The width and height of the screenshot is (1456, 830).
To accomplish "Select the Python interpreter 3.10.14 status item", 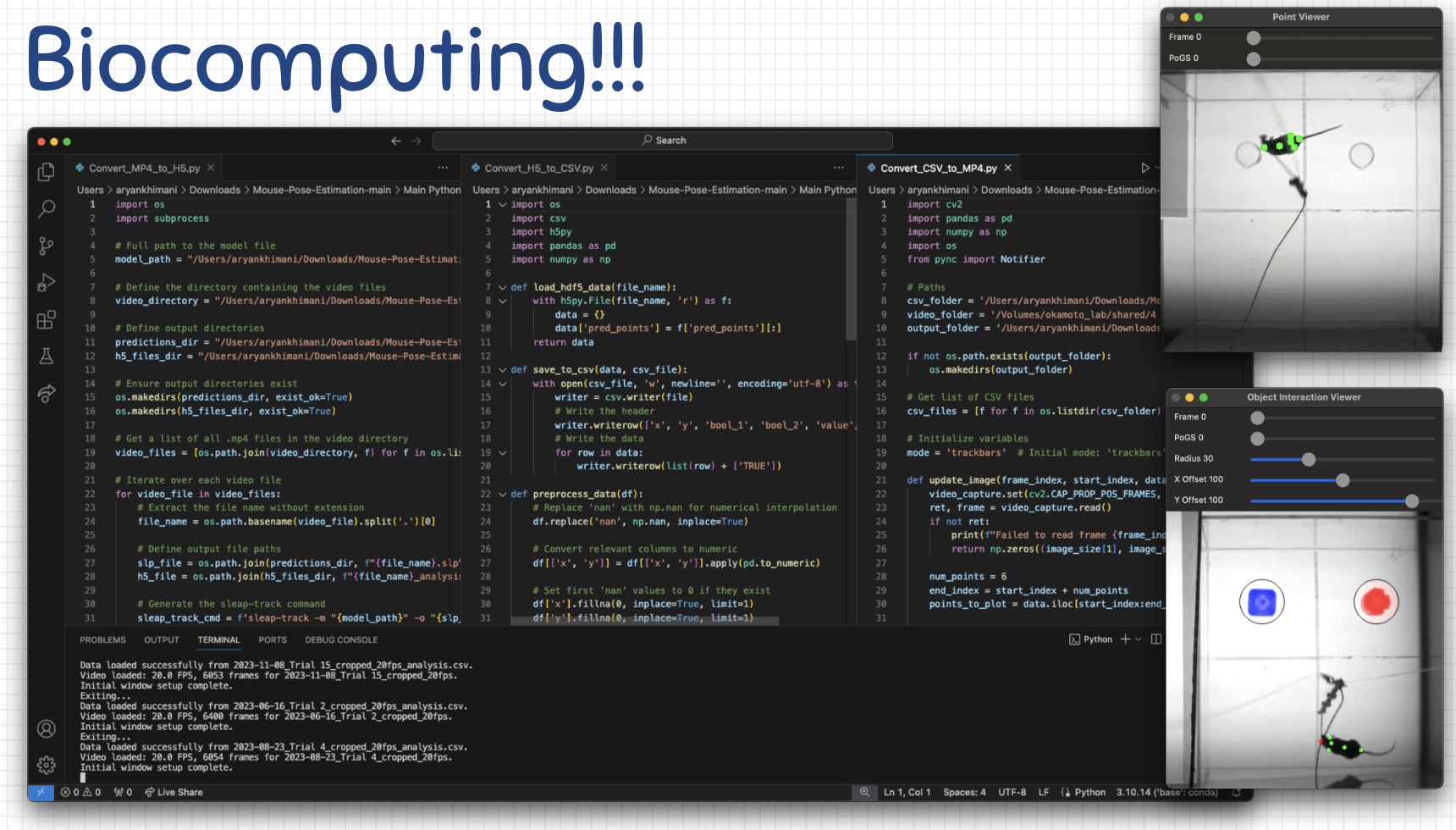I will (x=1166, y=792).
